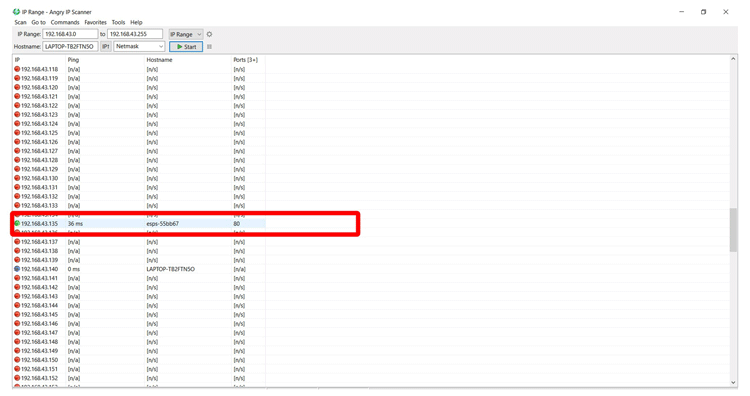Select the row 192.168.43.148
This screenshot has width=750, height=396.
[139, 341]
